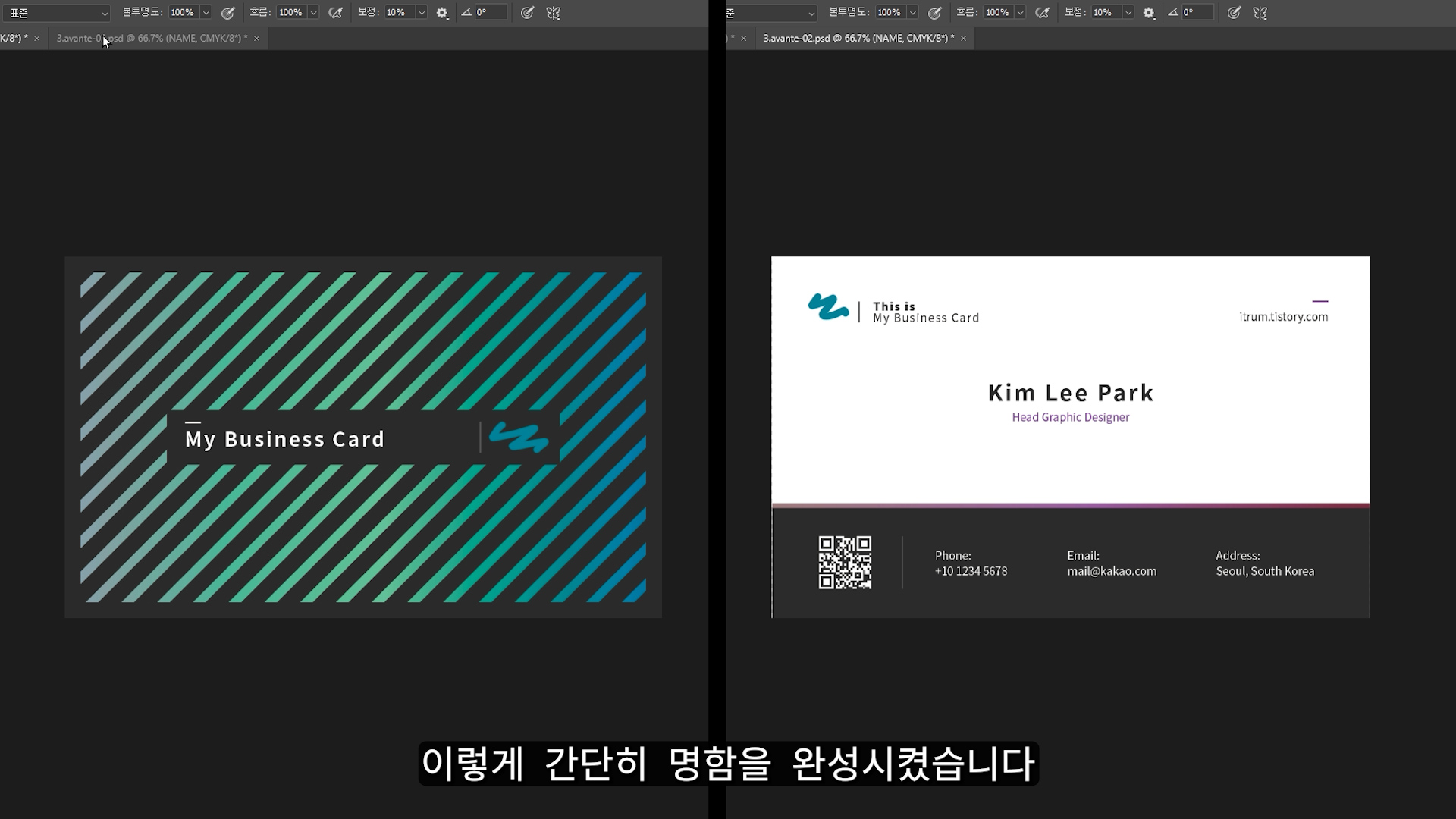Enable airbrush build-up icon in left options bar
The image size is (1456, 819).
tap(335, 13)
